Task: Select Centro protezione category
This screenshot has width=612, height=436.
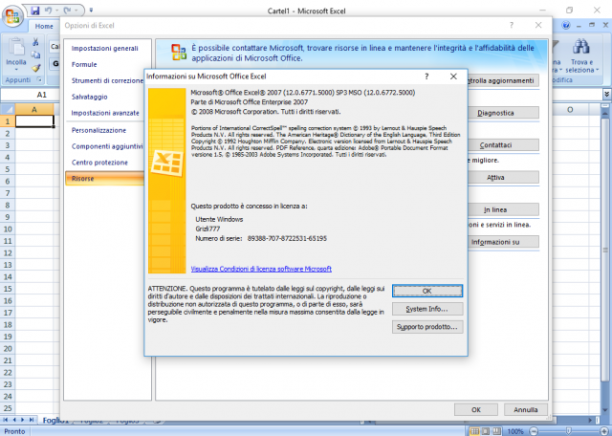Action: point(100,162)
